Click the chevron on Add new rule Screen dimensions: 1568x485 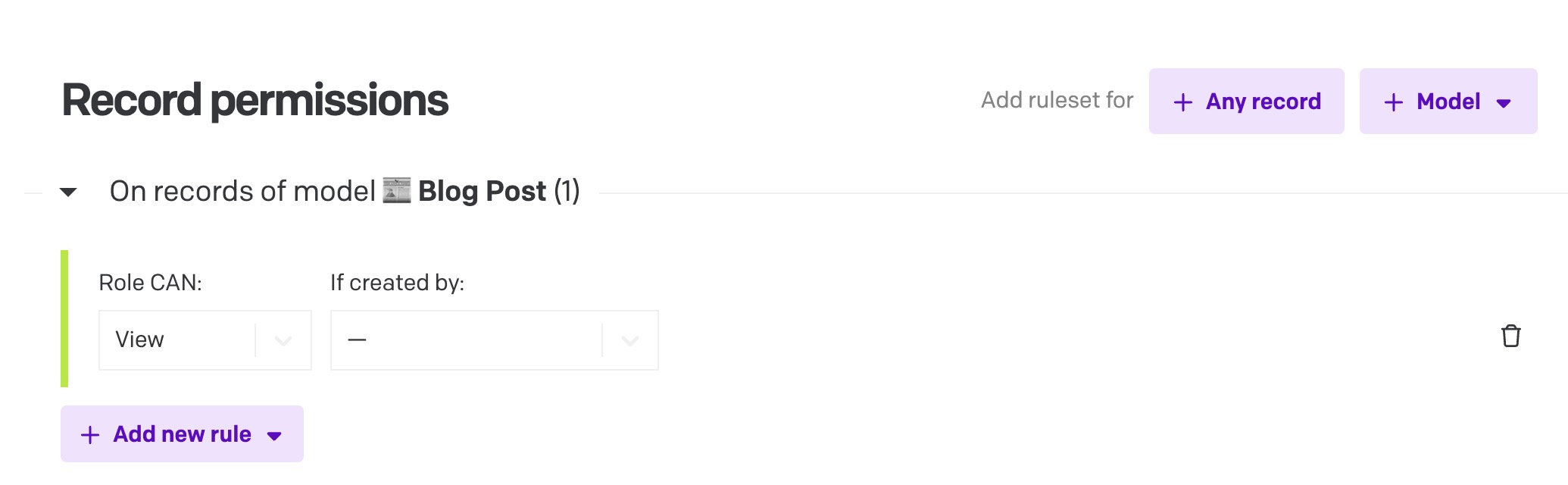pyautogui.click(x=275, y=435)
